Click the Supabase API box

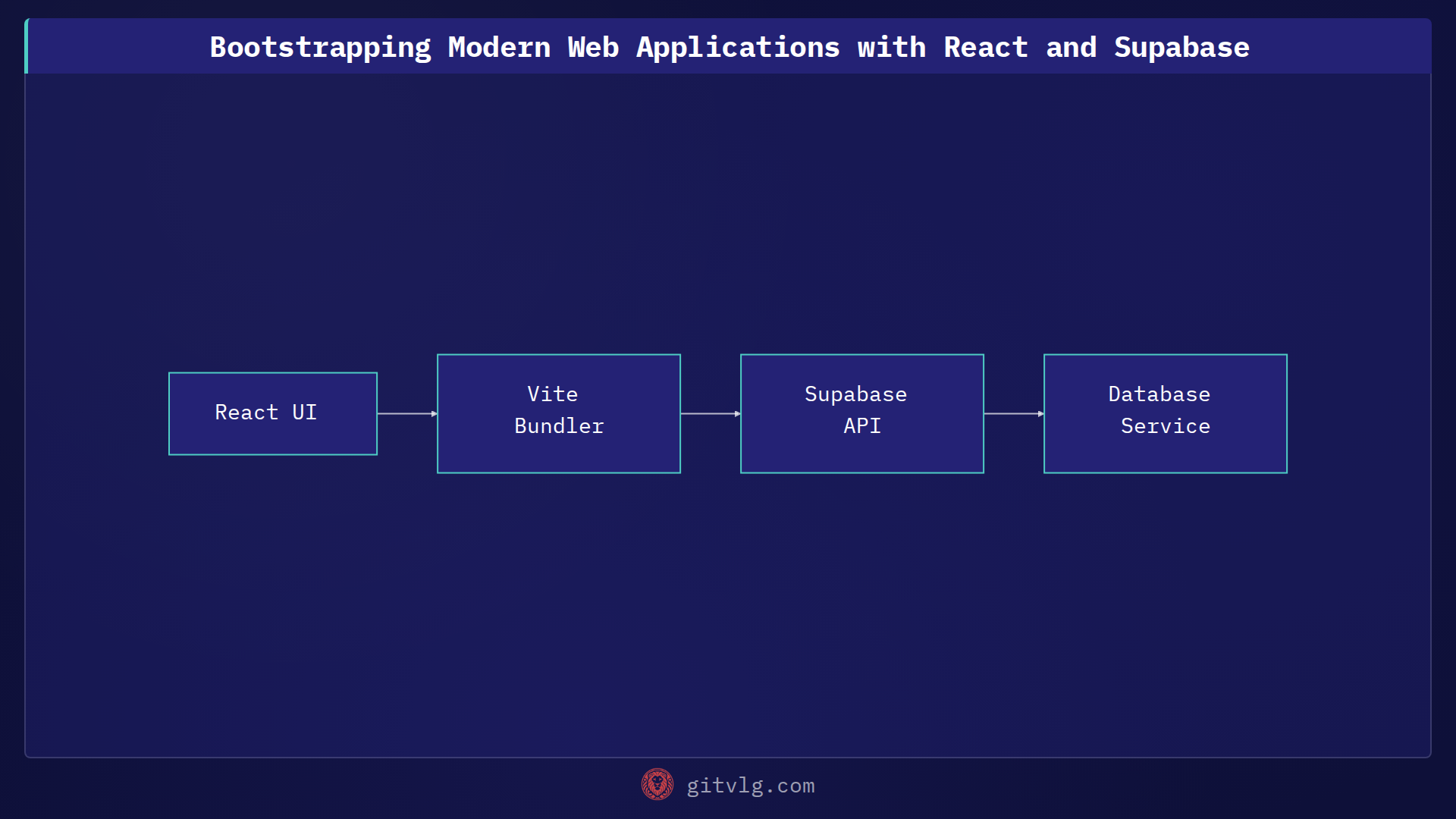862,413
